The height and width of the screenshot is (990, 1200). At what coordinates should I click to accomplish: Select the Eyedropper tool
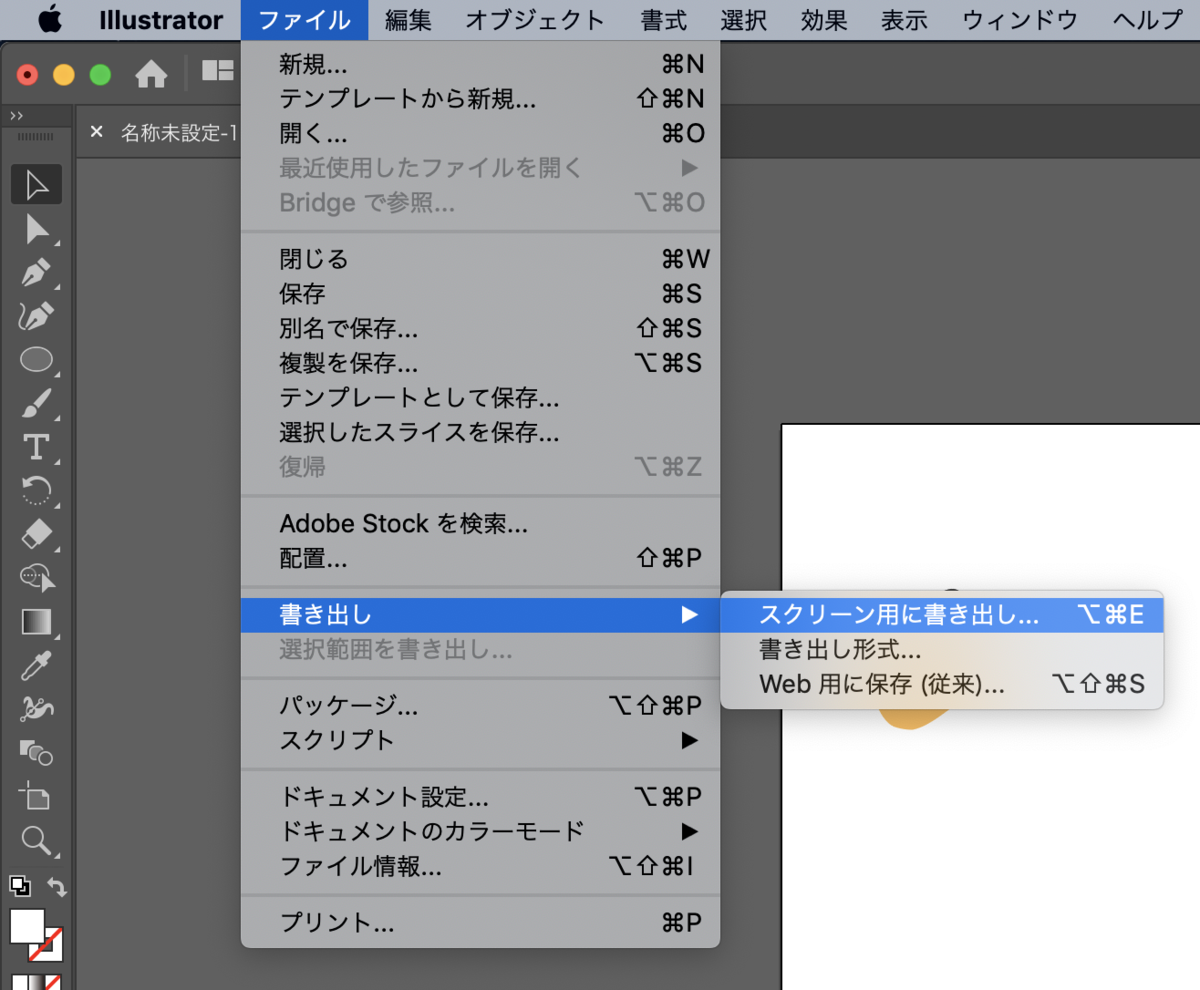pyautogui.click(x=36, y=665)
